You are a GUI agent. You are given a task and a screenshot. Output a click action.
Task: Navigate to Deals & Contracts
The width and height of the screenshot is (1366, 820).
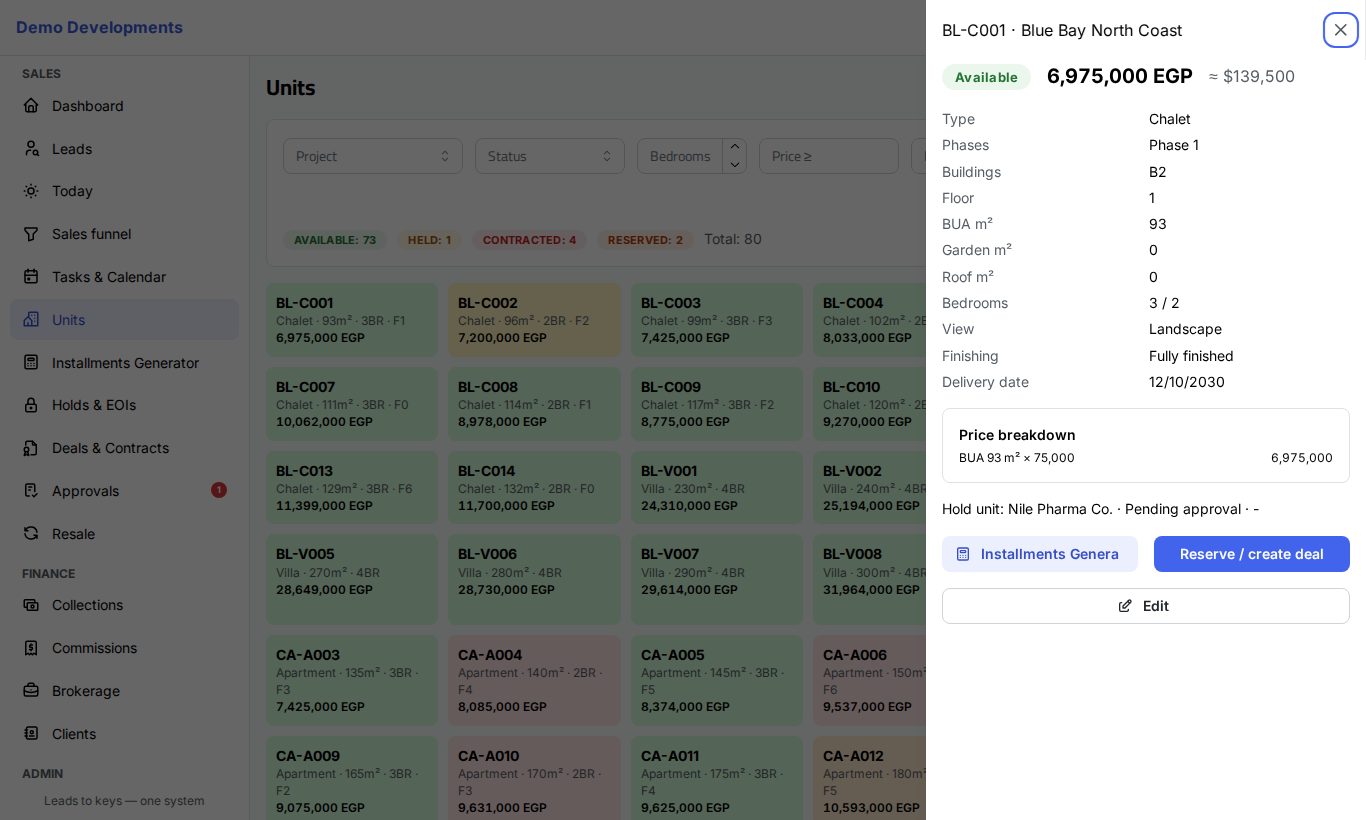pos(124,448)
